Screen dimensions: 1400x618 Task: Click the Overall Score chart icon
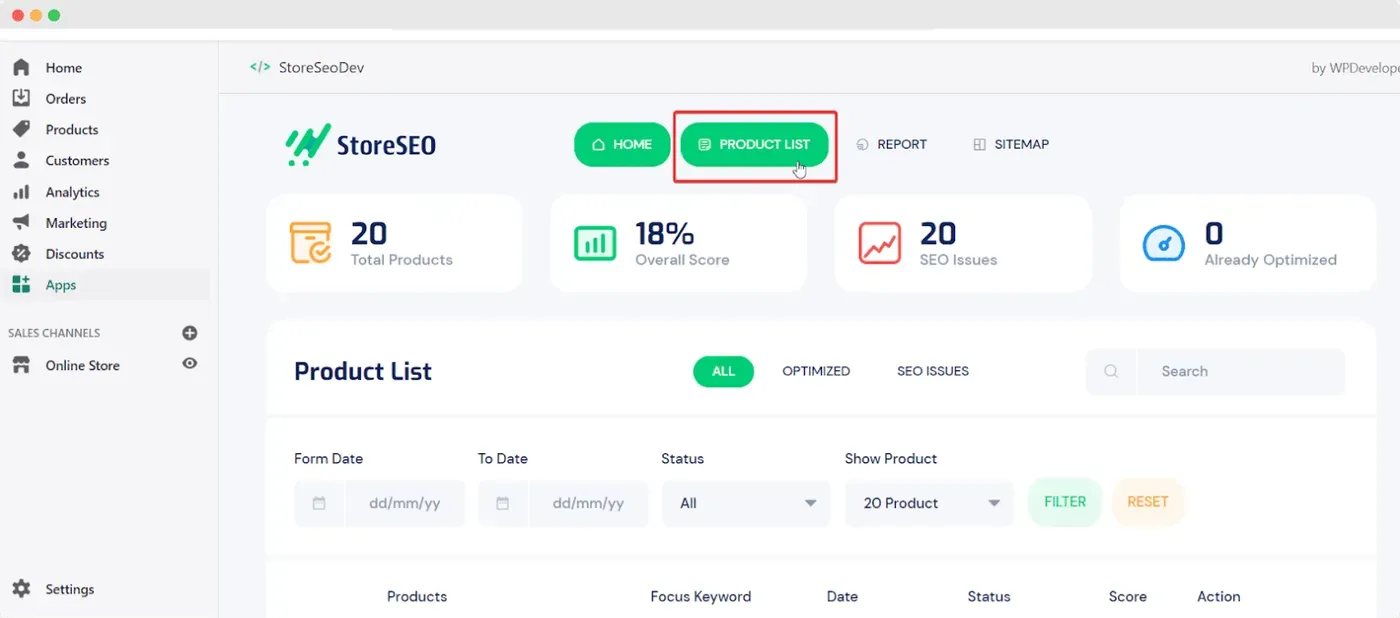tap(595, 243)
